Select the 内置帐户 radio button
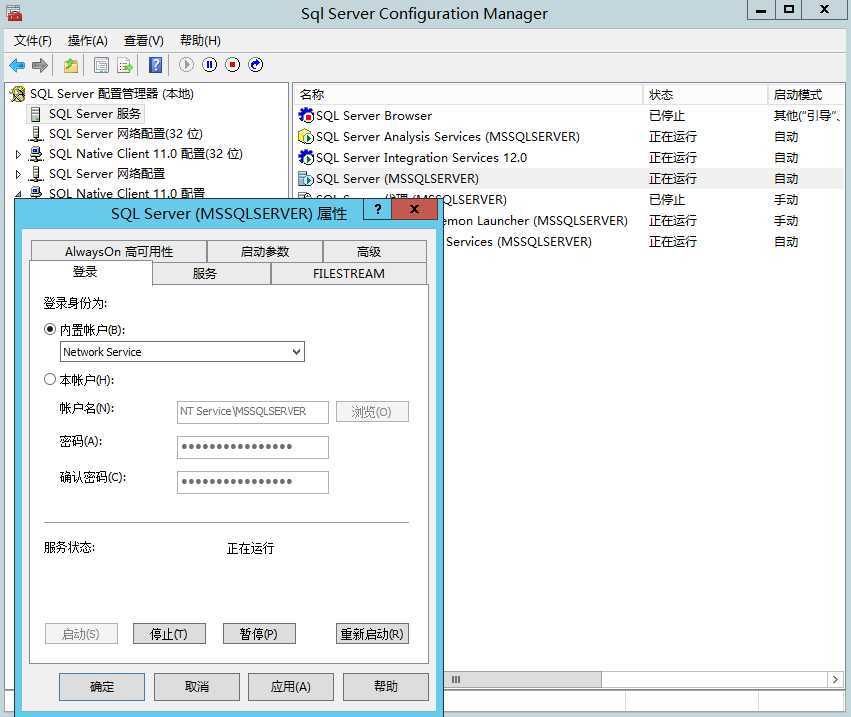This screenshot has width=851, height=717. 50,329
